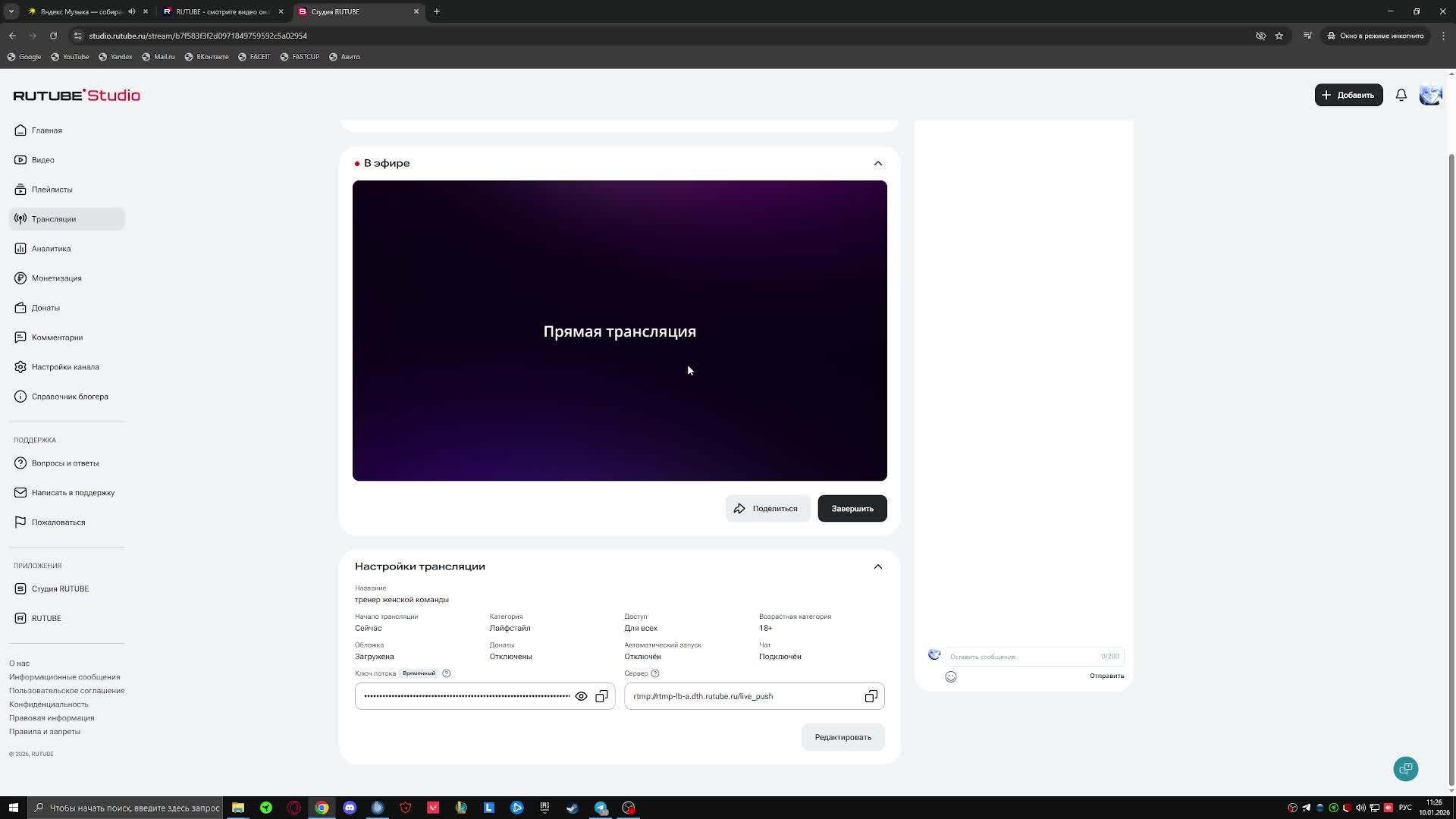
Task: Copy the stream key to clipboard
Action: pyautogui.click(x=601, y=696)
